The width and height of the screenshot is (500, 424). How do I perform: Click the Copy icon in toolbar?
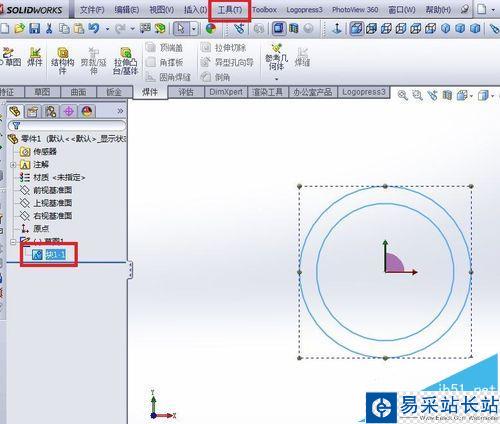click(x=64, y=28)
